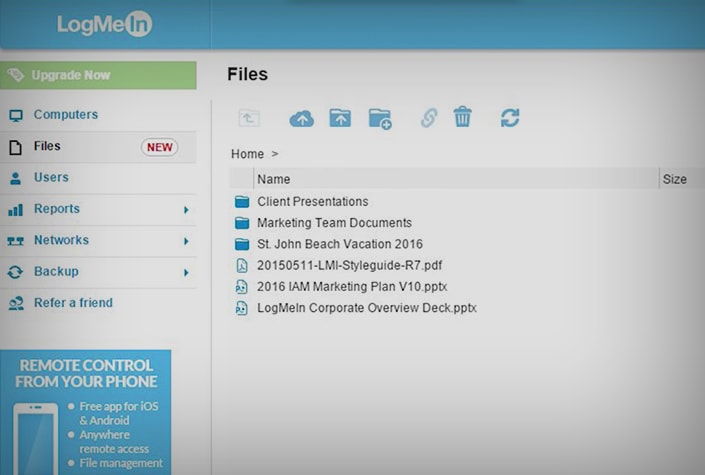
Task: Click the LogMeIn logo
Action: 104,24
